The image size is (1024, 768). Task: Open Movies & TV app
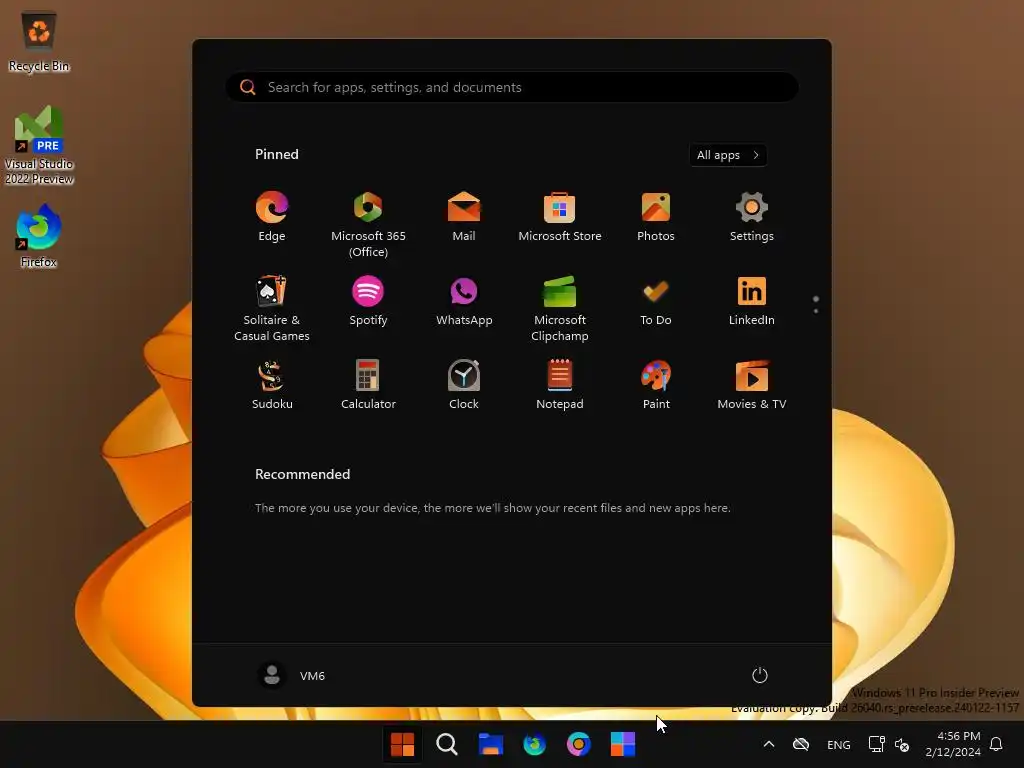pos(752,385)
